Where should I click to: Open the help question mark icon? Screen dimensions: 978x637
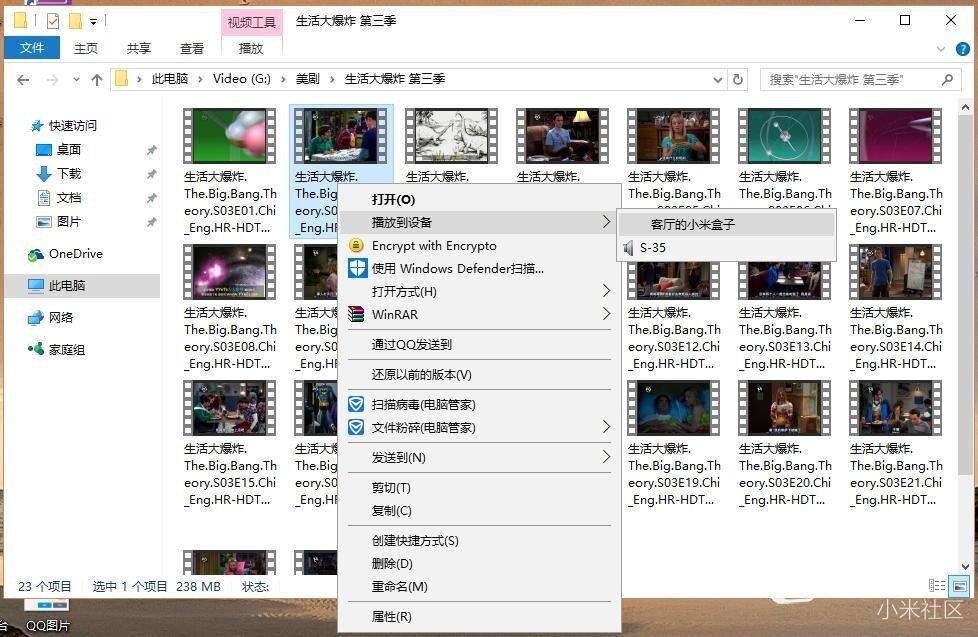click(963, 49)
